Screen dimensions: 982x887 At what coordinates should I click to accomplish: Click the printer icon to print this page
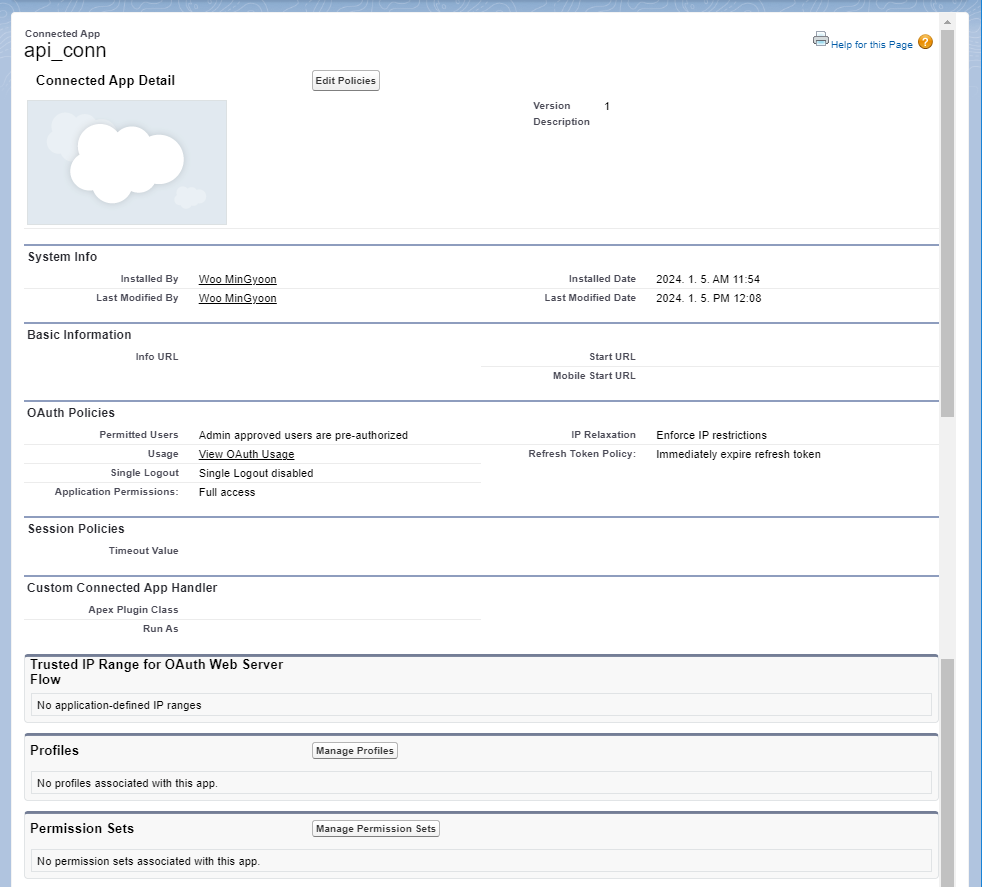(x=821, y=38)
